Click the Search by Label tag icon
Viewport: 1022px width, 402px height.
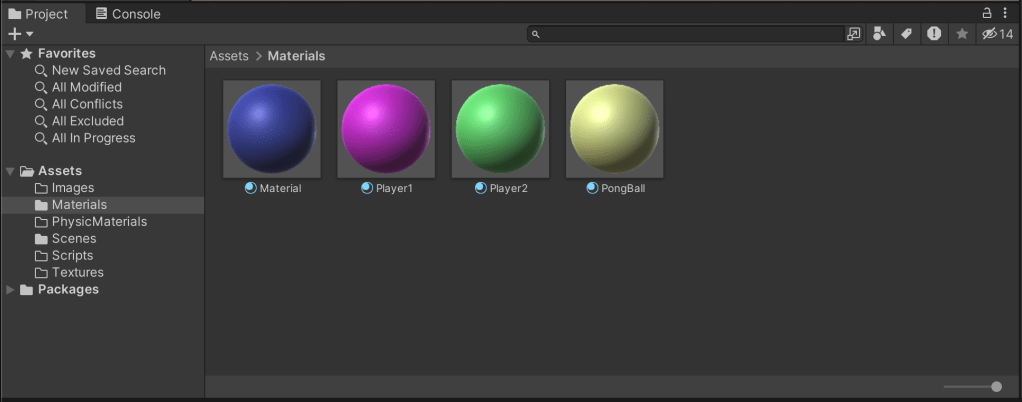pyautogui.click(x=906, y=34)
